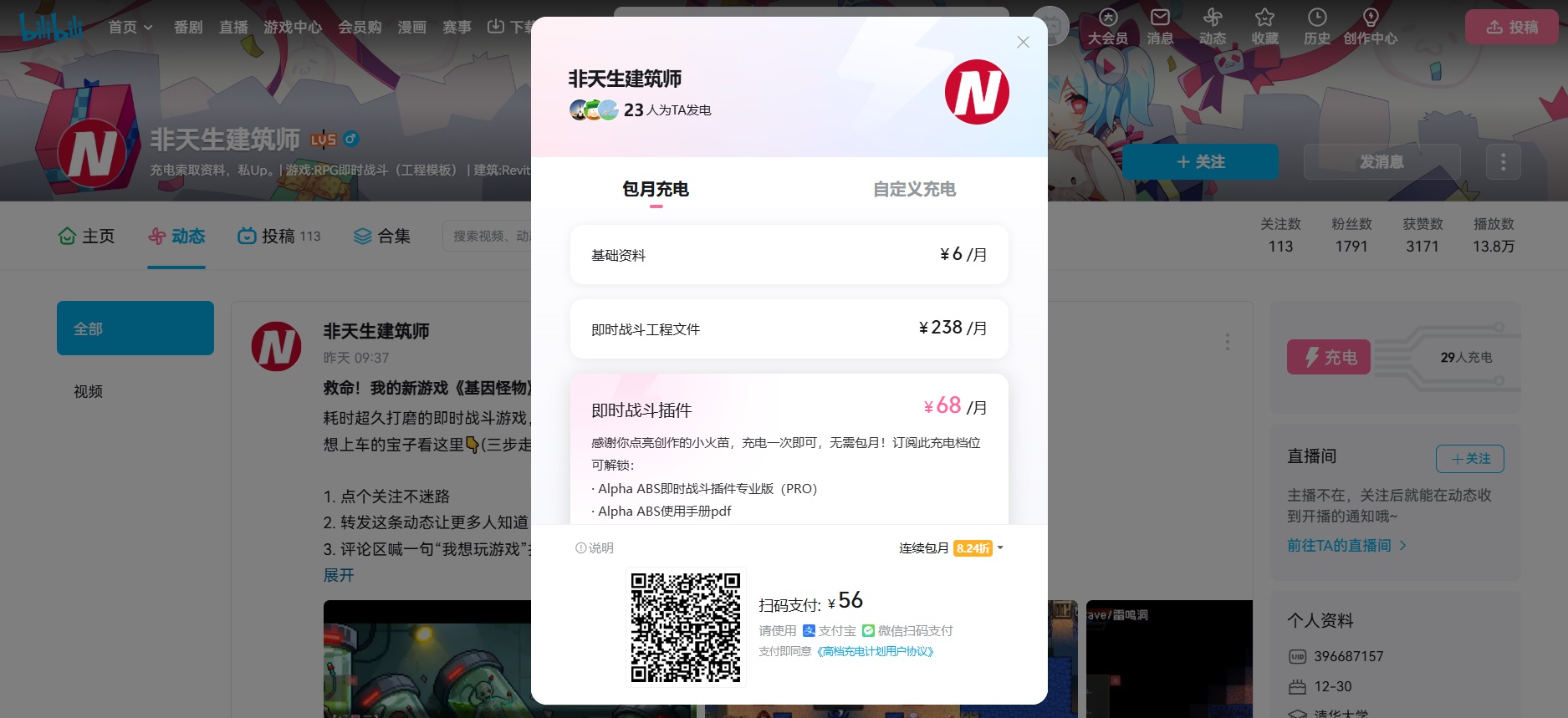Click the 投稿 upload button
Viewport: 1568px width, 718px height.
[1511, 27]
